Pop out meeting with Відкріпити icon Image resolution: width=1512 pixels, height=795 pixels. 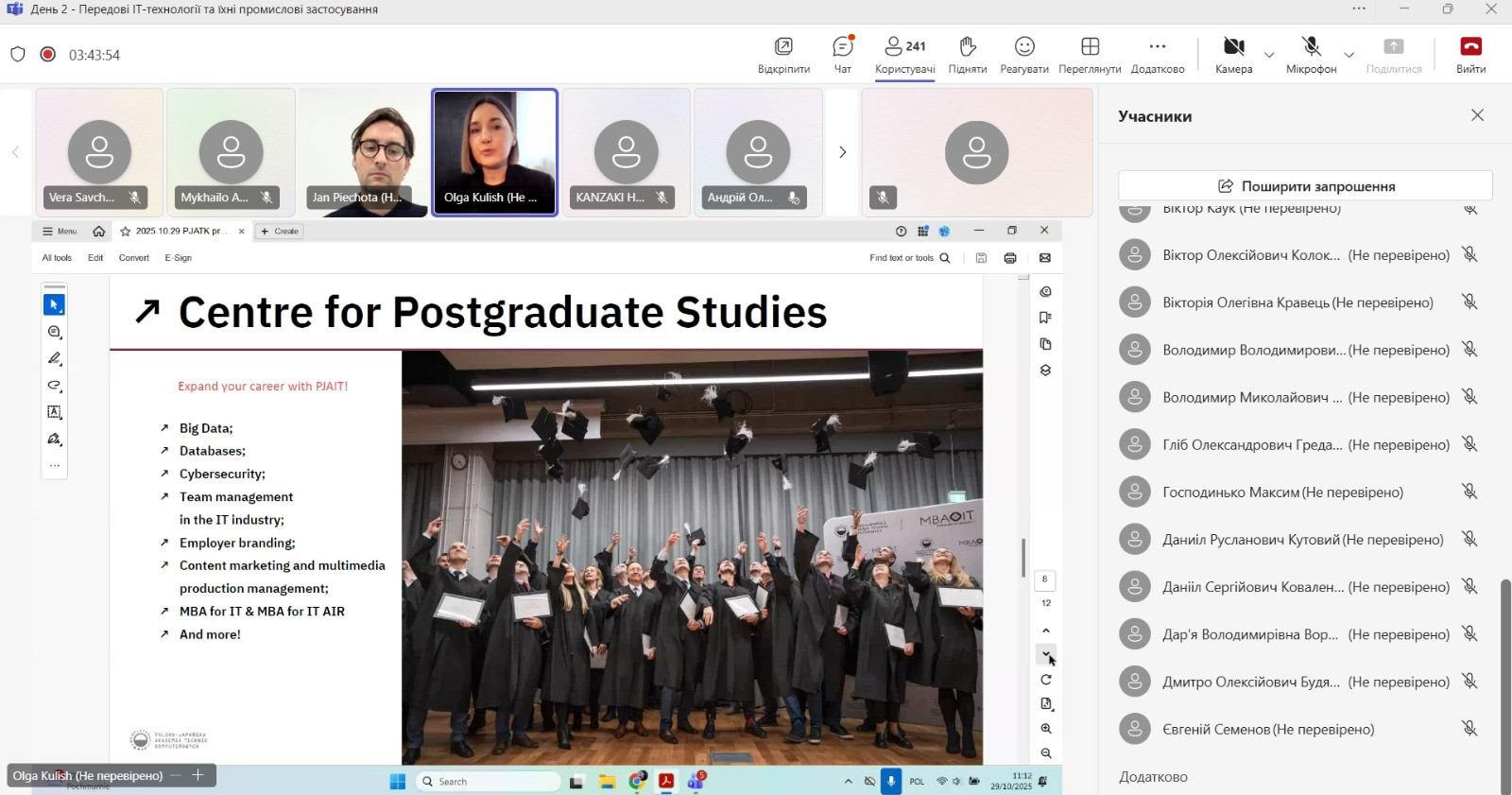point(783,54)
